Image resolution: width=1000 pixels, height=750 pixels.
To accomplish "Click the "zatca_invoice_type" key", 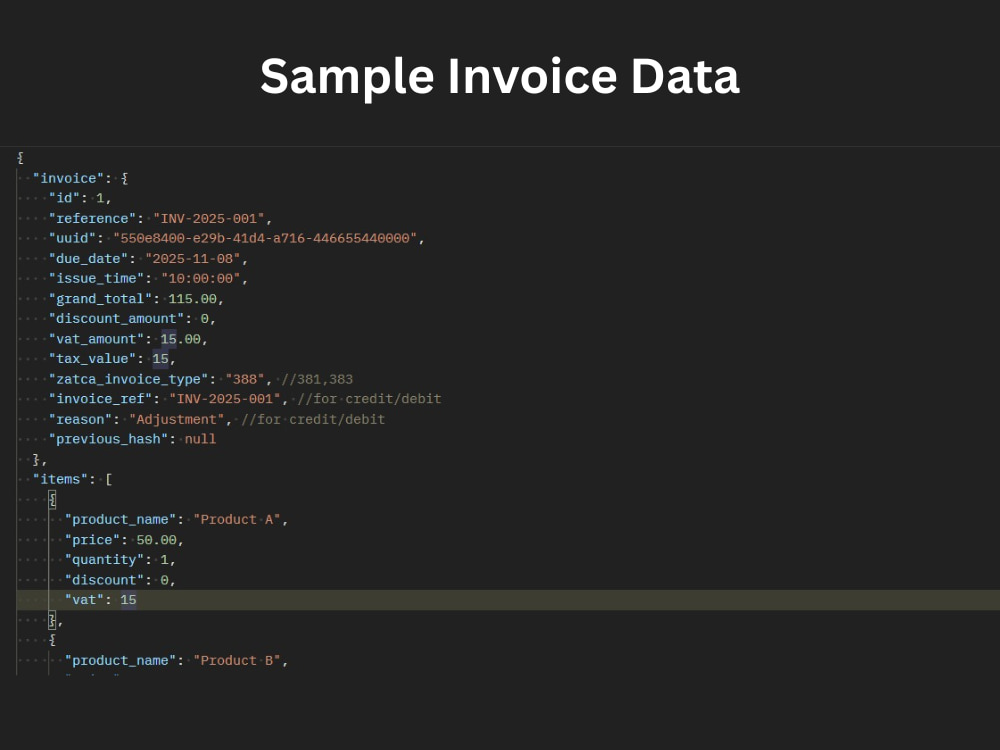I will [129, 379].
